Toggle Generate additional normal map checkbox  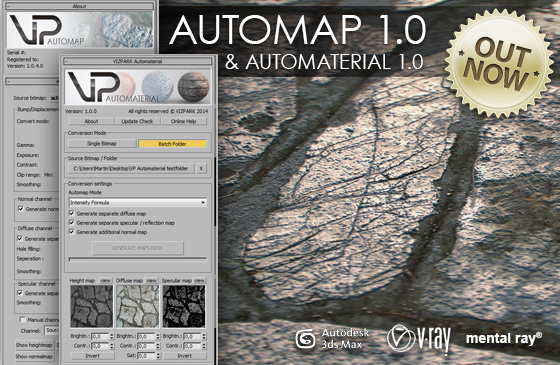(71, 232)
